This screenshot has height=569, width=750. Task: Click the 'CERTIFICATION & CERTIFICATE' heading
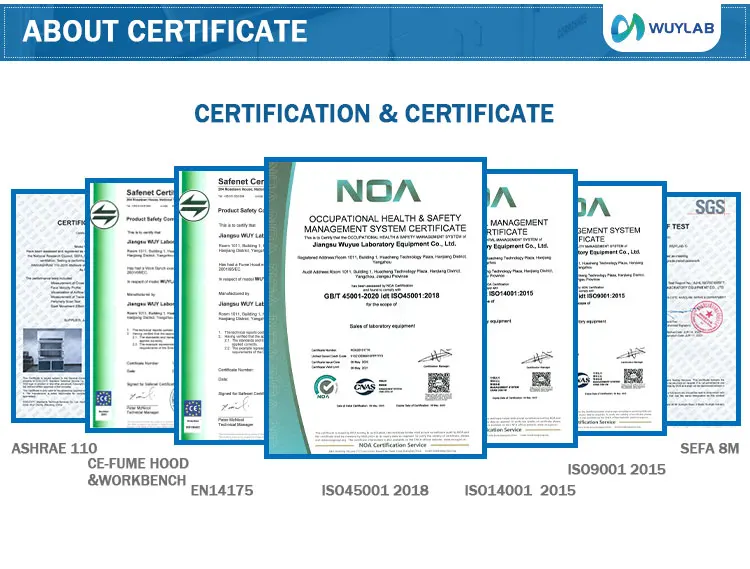(374, 114)
